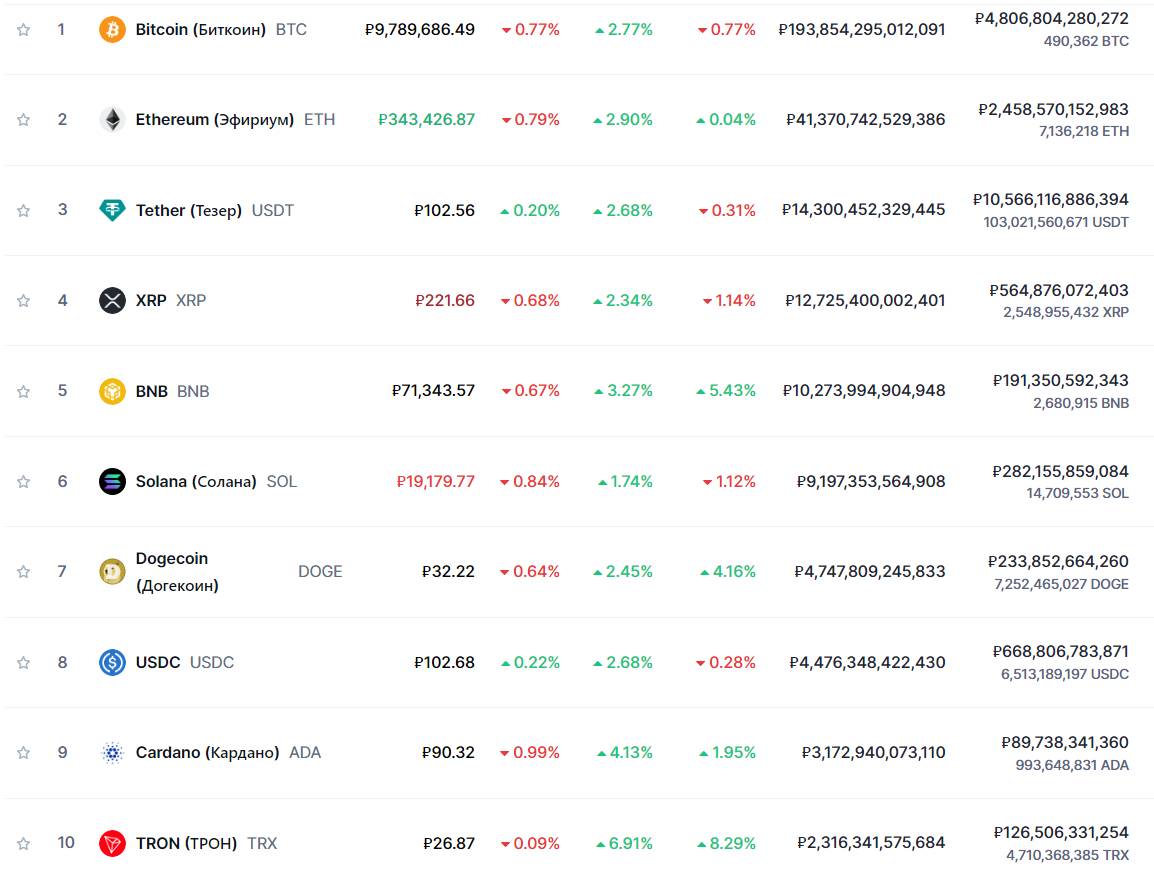This screenshot has height=876, width=1154.
Task: Click the TRON logo icon
Action: click(x=112, y=843)
